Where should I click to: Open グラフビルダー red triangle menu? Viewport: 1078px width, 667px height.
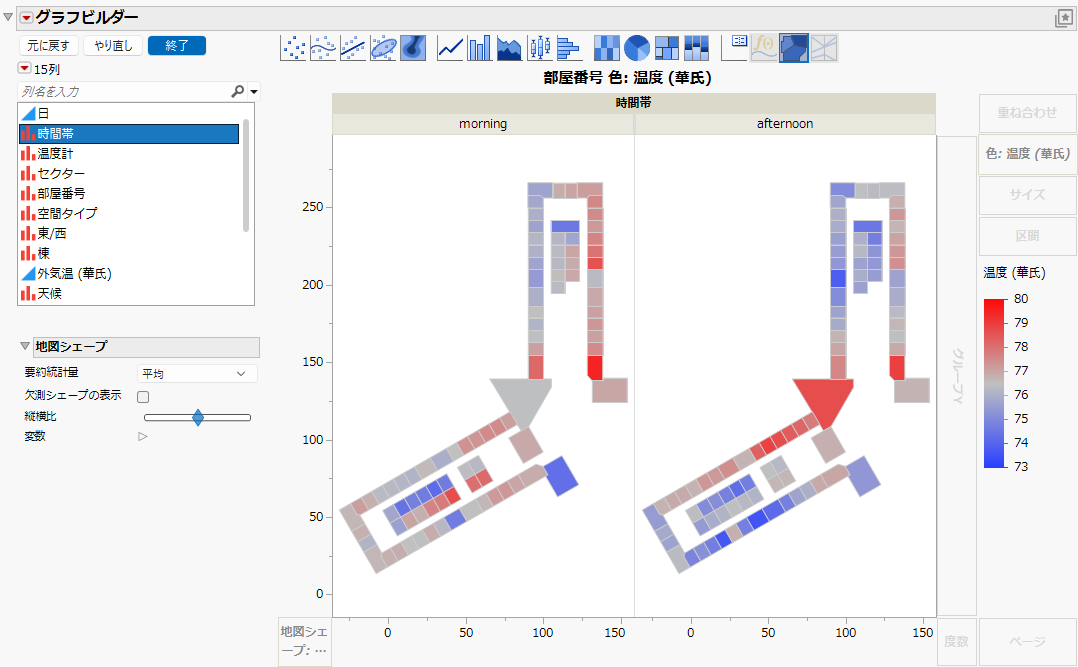[x=26, y=17]
